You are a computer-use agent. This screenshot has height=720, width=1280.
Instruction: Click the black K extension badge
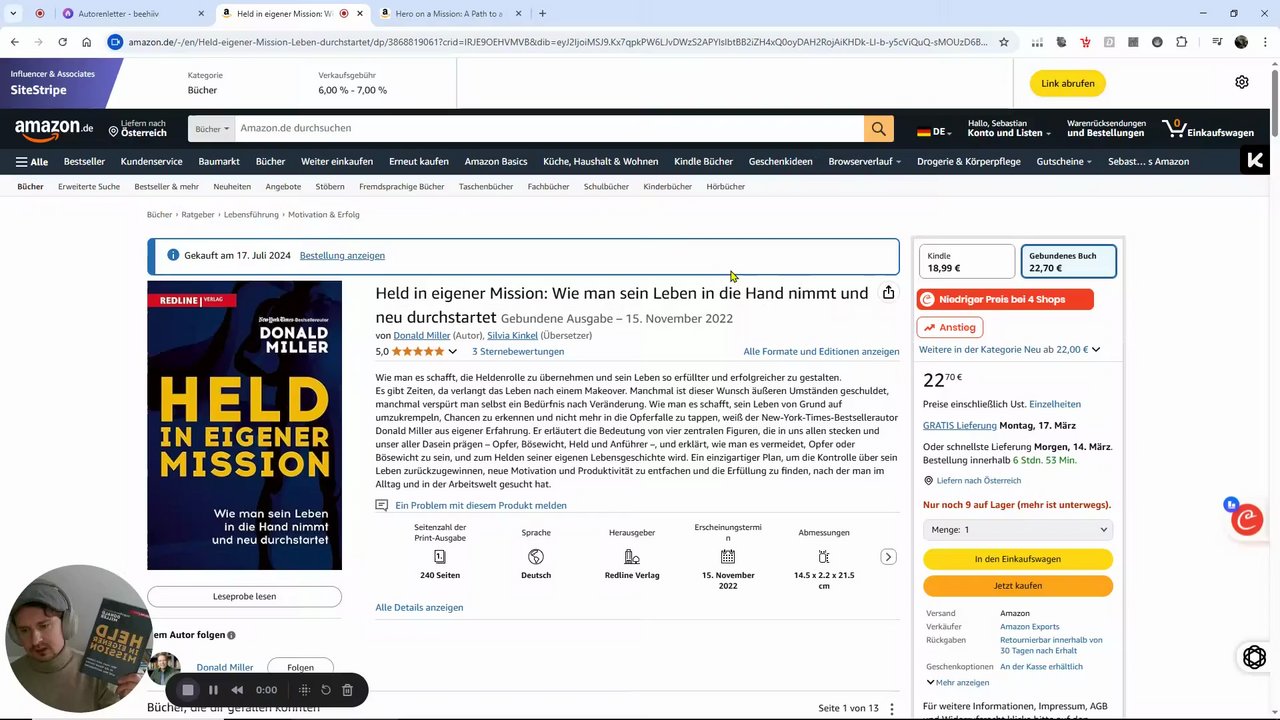point(1255,160)
